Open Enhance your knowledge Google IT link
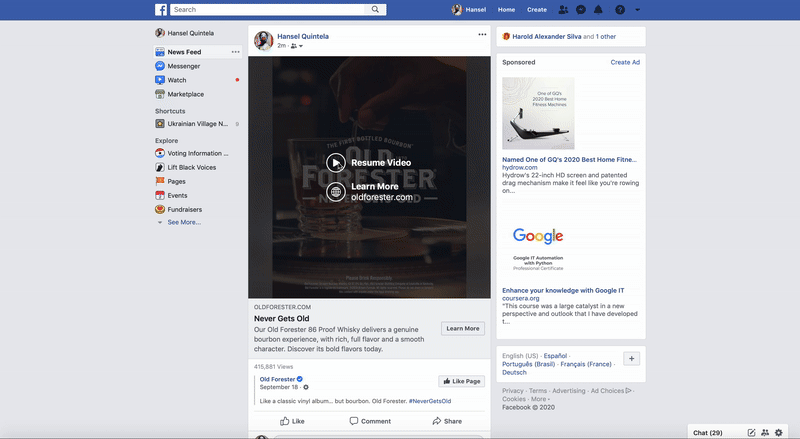 (563, 290)
